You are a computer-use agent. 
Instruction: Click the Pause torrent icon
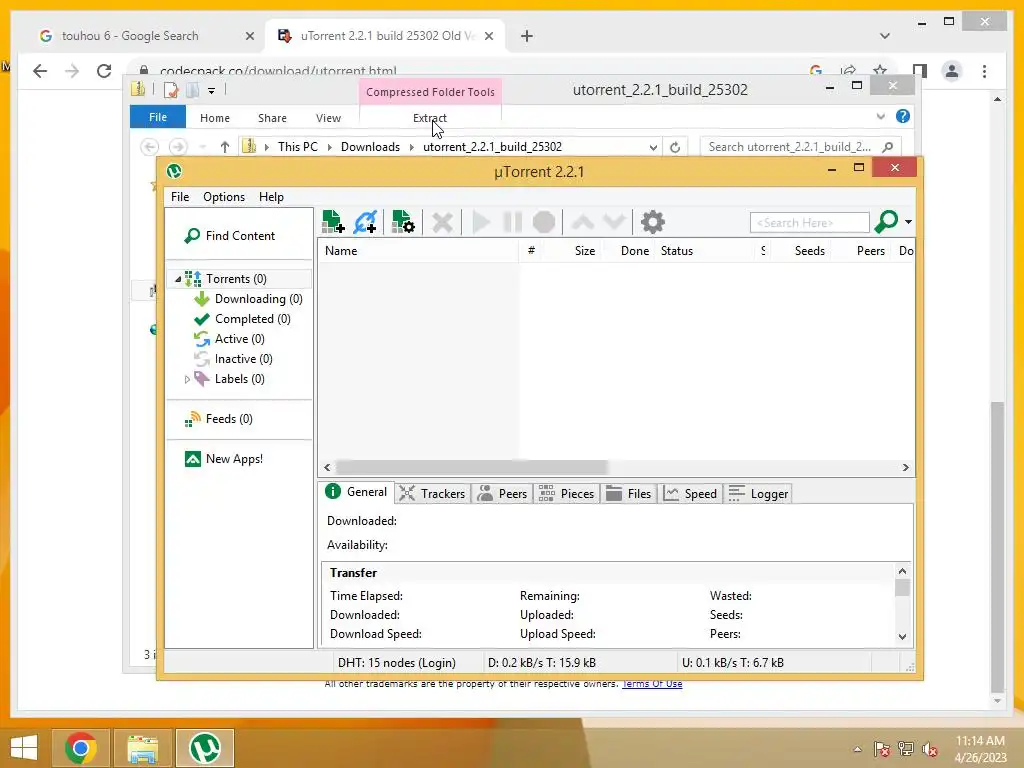click(513, 223)
